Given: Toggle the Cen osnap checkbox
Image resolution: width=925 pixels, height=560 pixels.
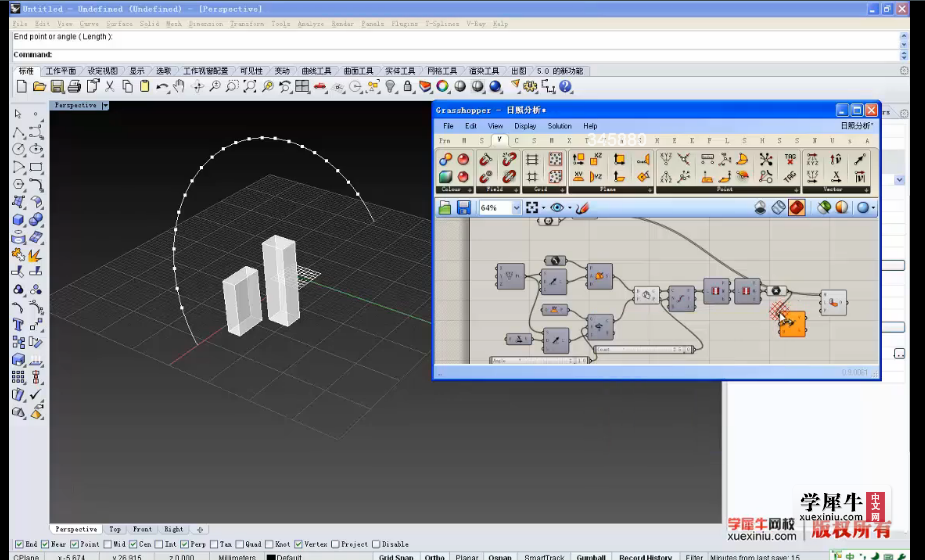Looking at the screenshot, I should pos(133,544).
